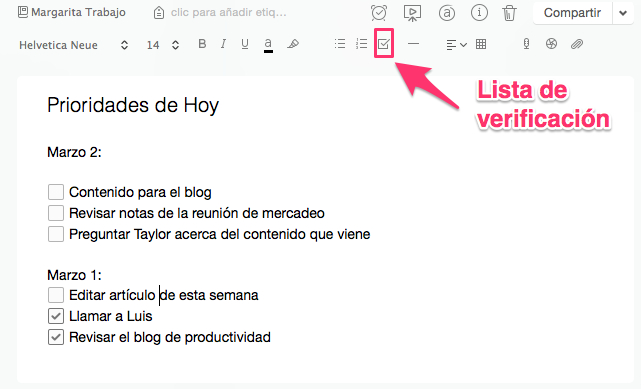
Task: Open the text color picker
Action: pyautogui.click(x=268, y=45)
